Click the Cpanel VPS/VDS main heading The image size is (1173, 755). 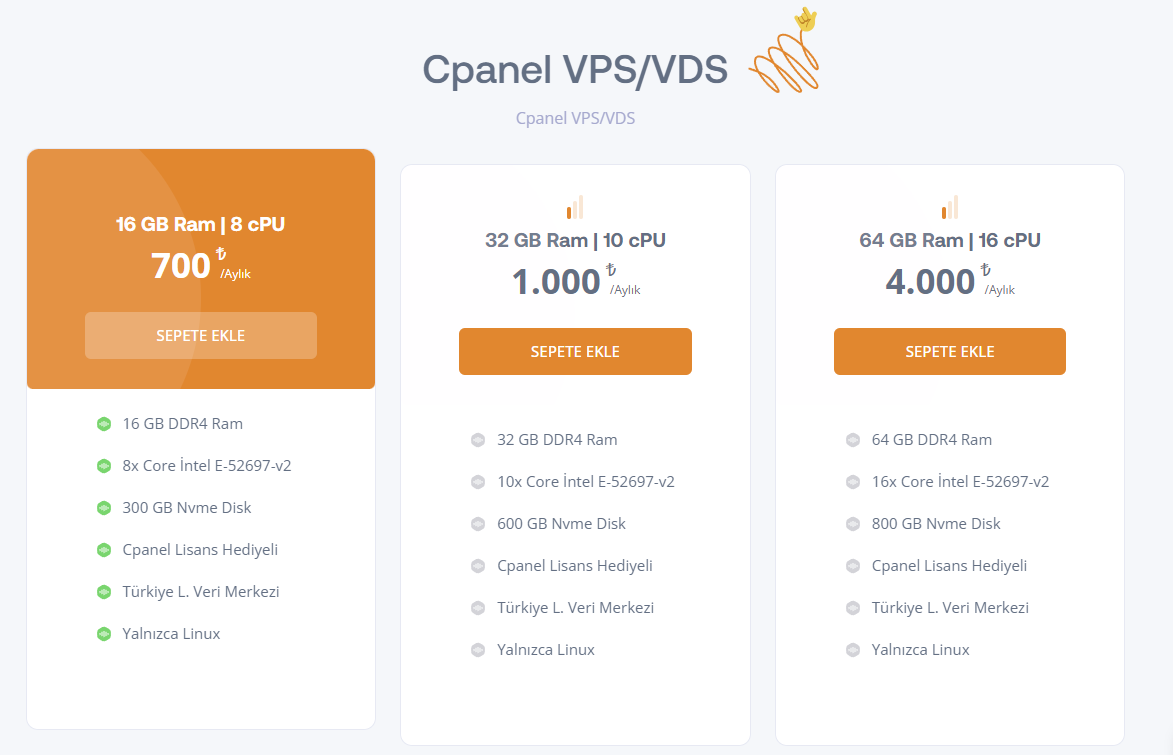[x=575, y=70]
